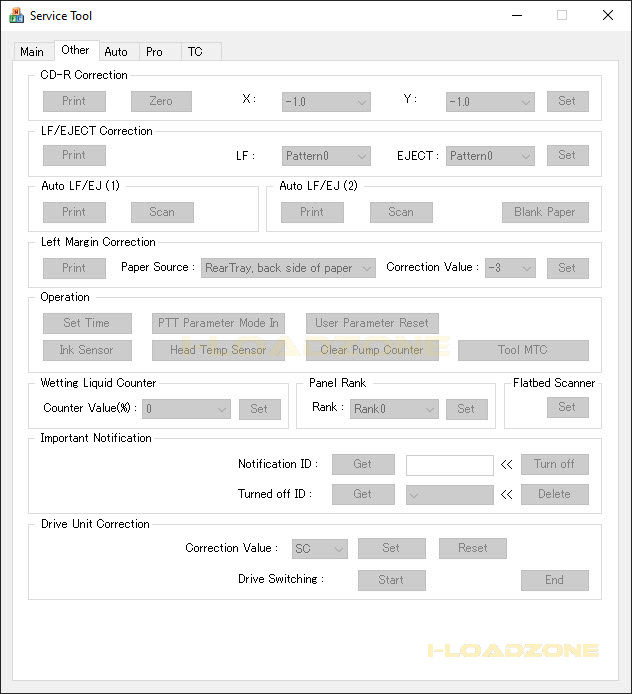Image resolution: width=632 pixels, height=694 pixels.
Task: Click the Turn off button
Action: pos(555,464)
